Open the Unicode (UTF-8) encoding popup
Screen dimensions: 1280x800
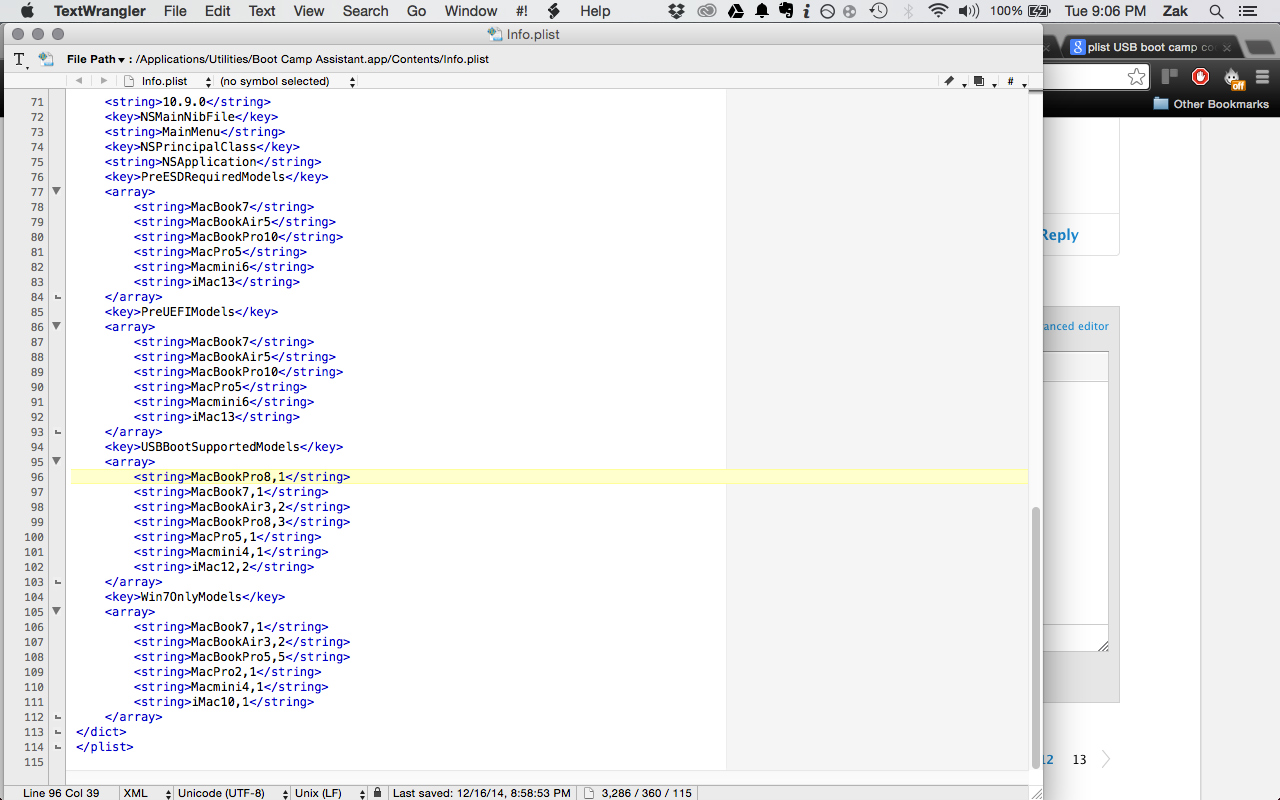pyautogui.click(x=231, y=793)
